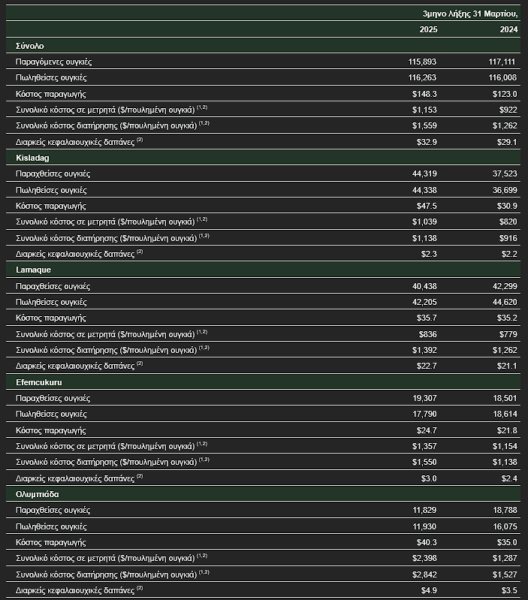
Task: Select the 'Σύνολο' section heading
Action: [x=30, y=46]
